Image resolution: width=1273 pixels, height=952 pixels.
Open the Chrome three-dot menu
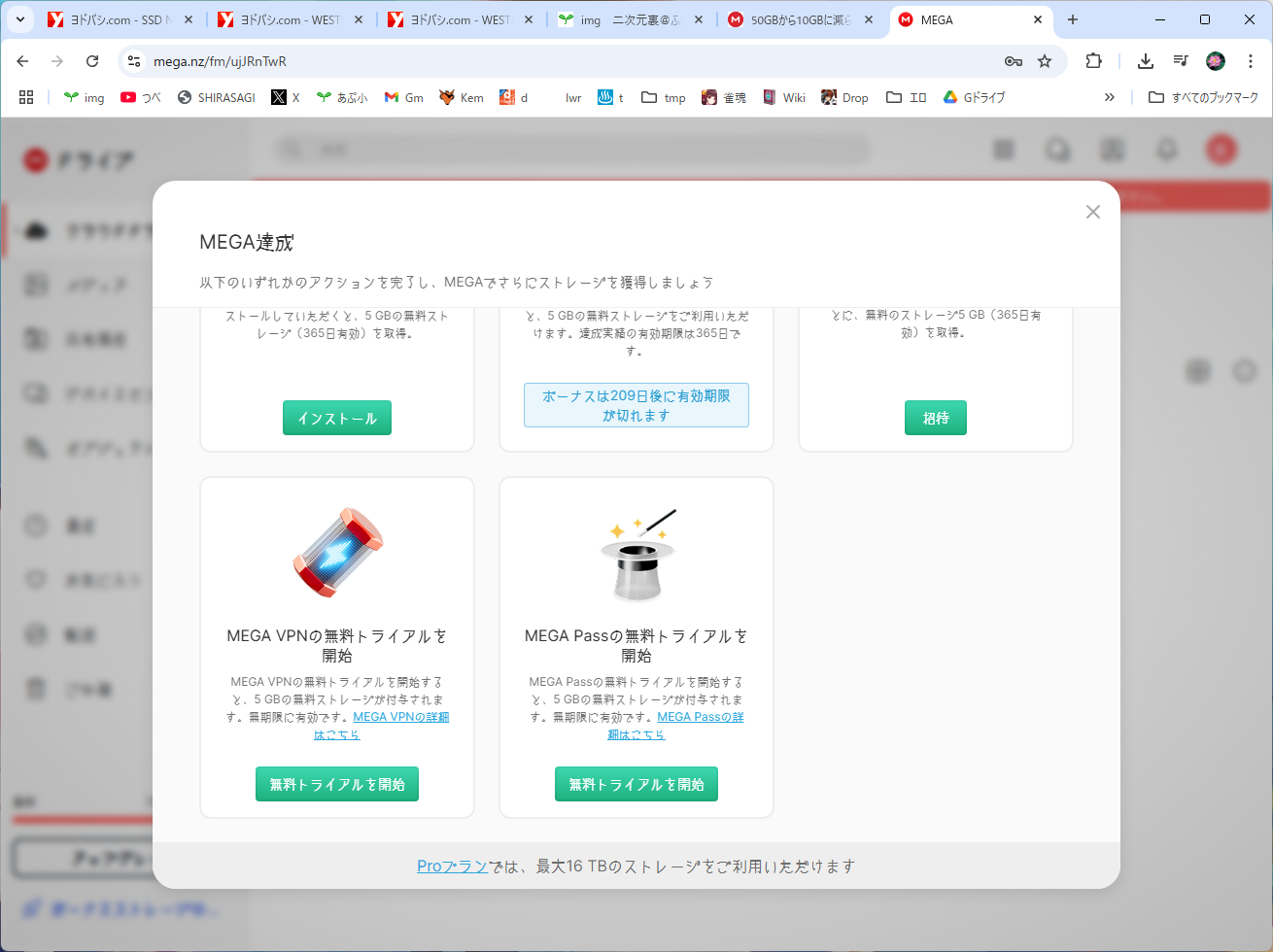1251,61
